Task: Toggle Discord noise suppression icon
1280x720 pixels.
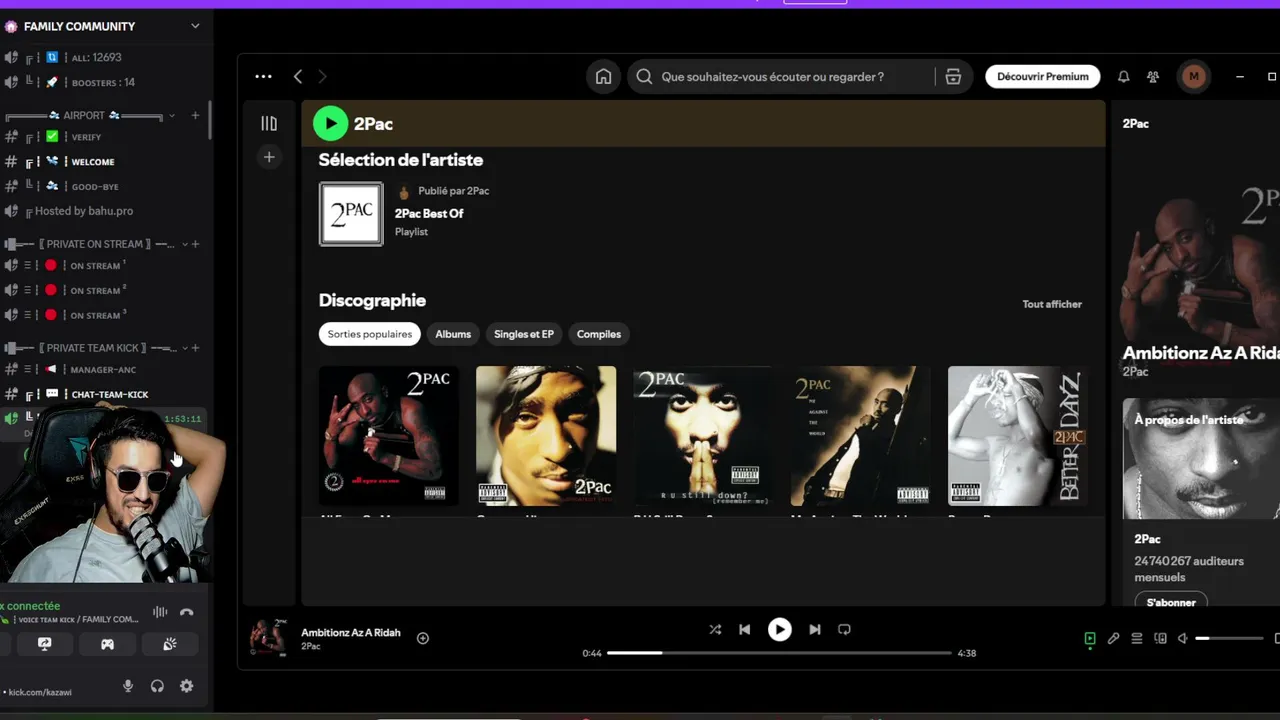Action: tap(160, 612)
